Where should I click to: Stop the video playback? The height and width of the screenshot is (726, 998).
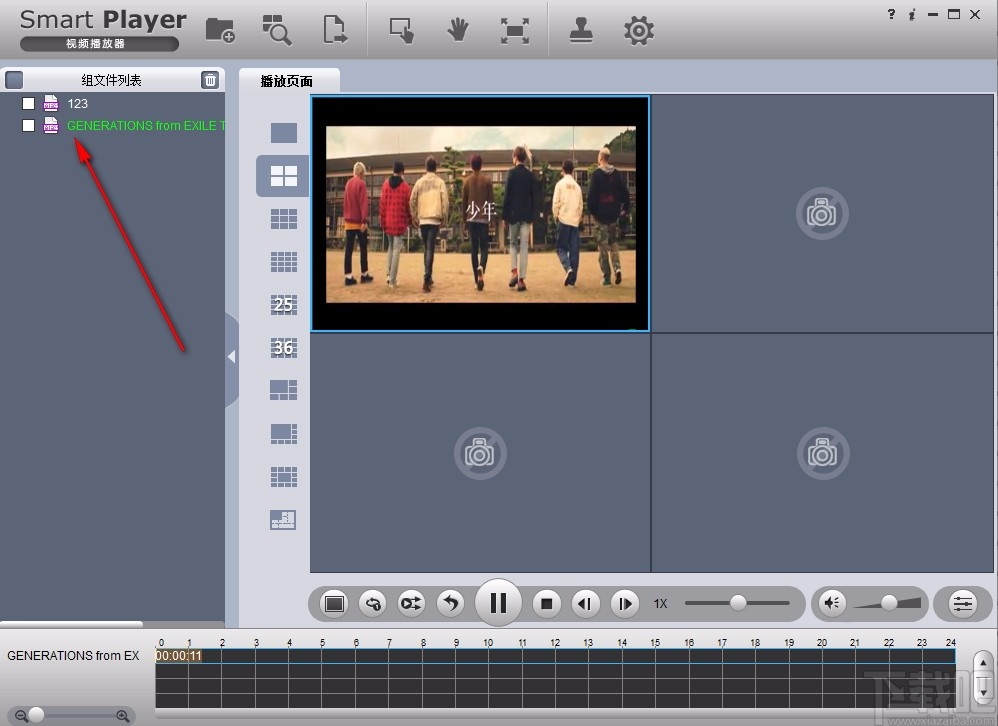(x=546, y=603)
